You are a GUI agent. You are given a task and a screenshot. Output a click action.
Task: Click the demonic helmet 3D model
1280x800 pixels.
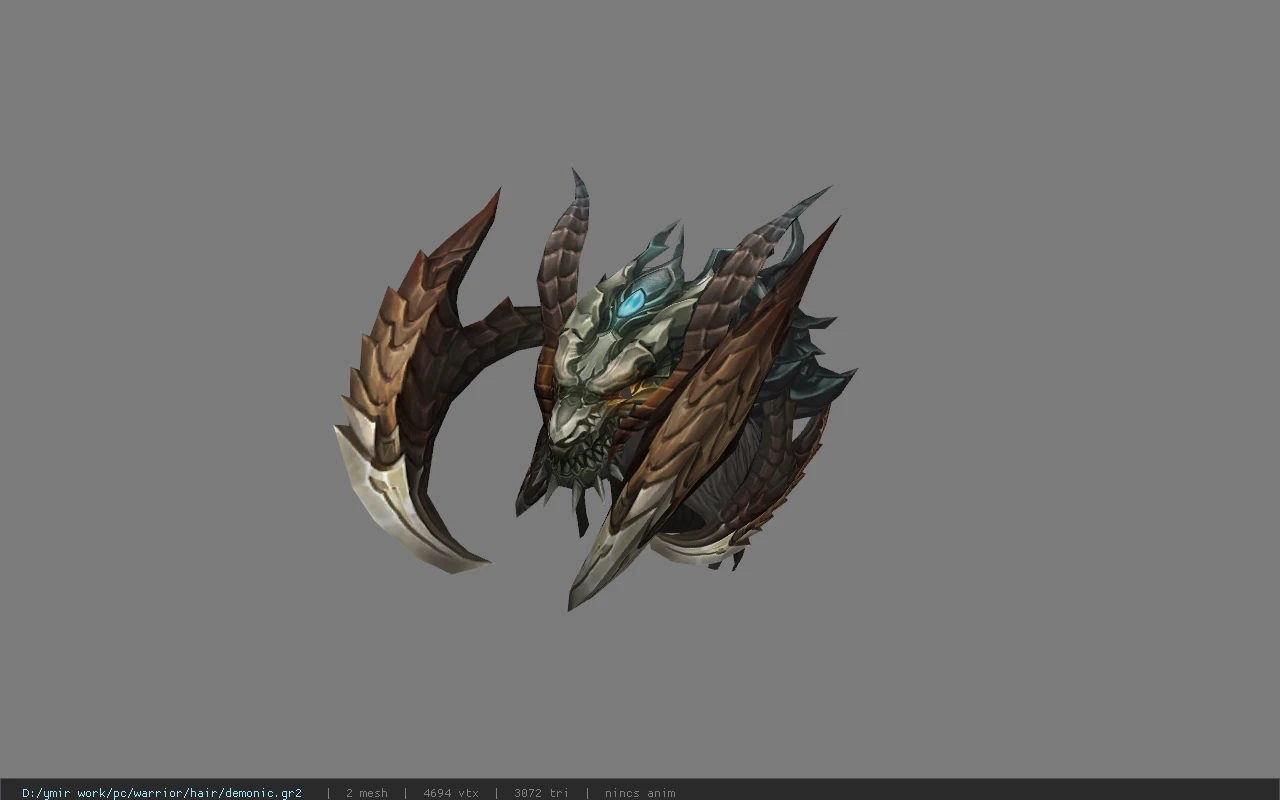595,390
